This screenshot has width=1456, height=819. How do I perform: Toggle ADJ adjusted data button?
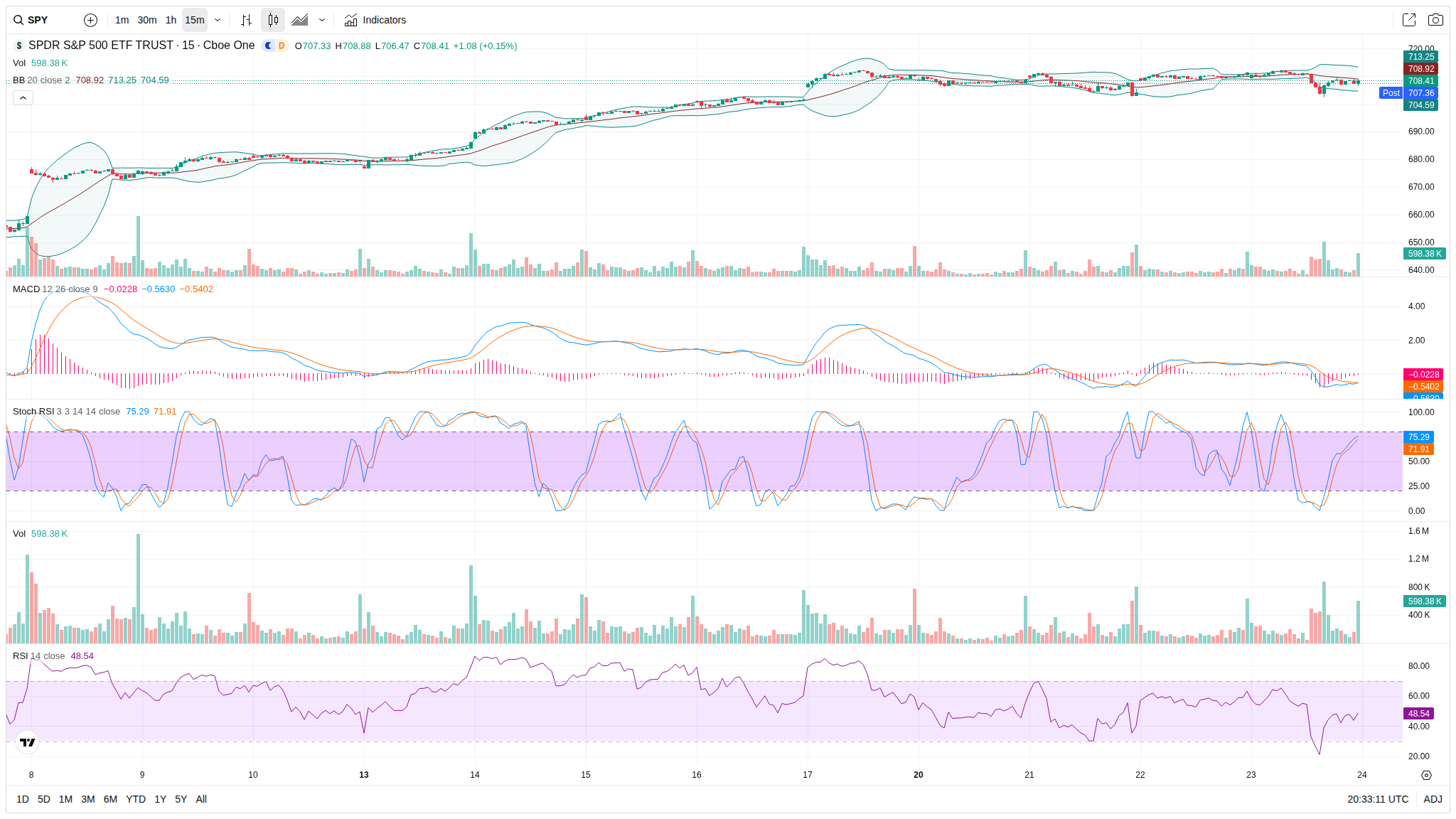pyautogui.click(x=1433, y=799)
